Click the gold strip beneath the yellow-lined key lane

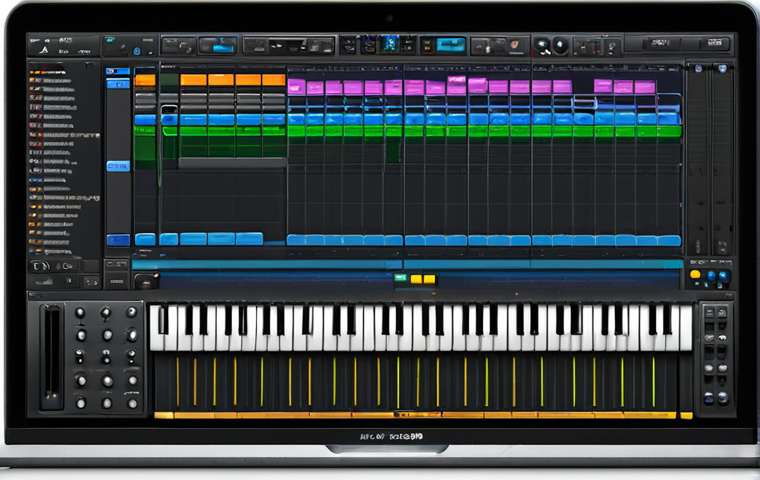[x=414, y=415]
